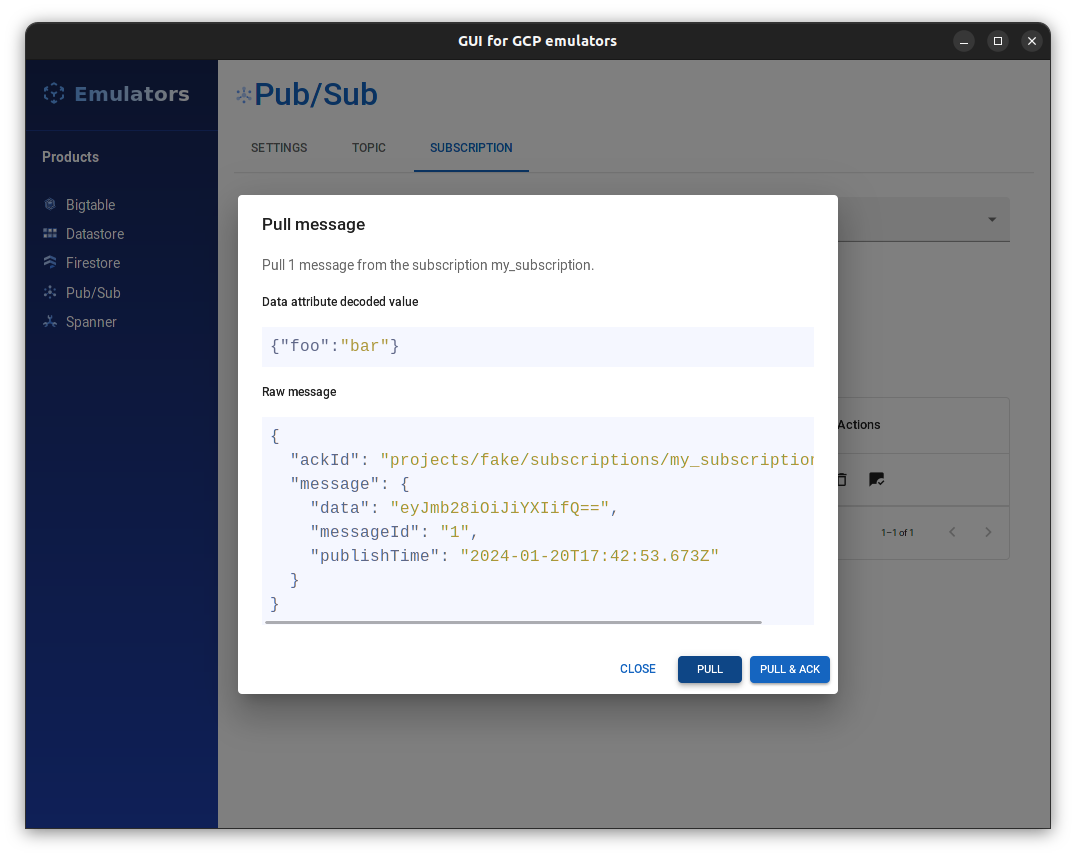Select the Subscription tab
Screen dimensions: 1076x857
471,148
